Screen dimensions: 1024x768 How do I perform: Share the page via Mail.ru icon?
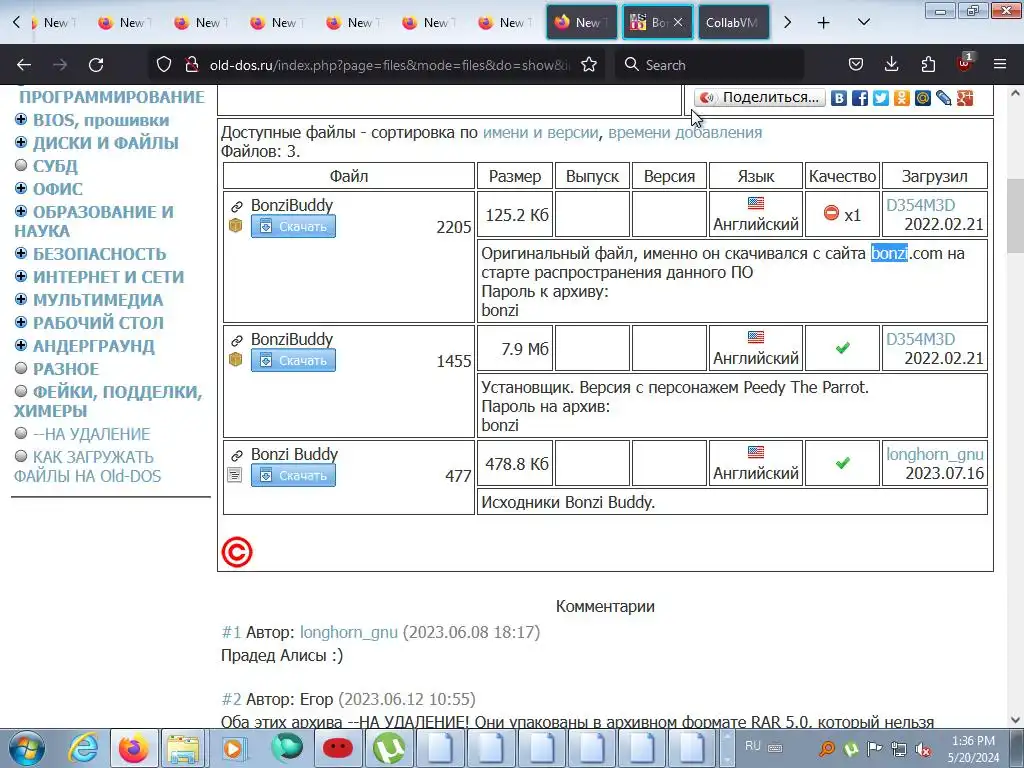[x=923, y=98]
